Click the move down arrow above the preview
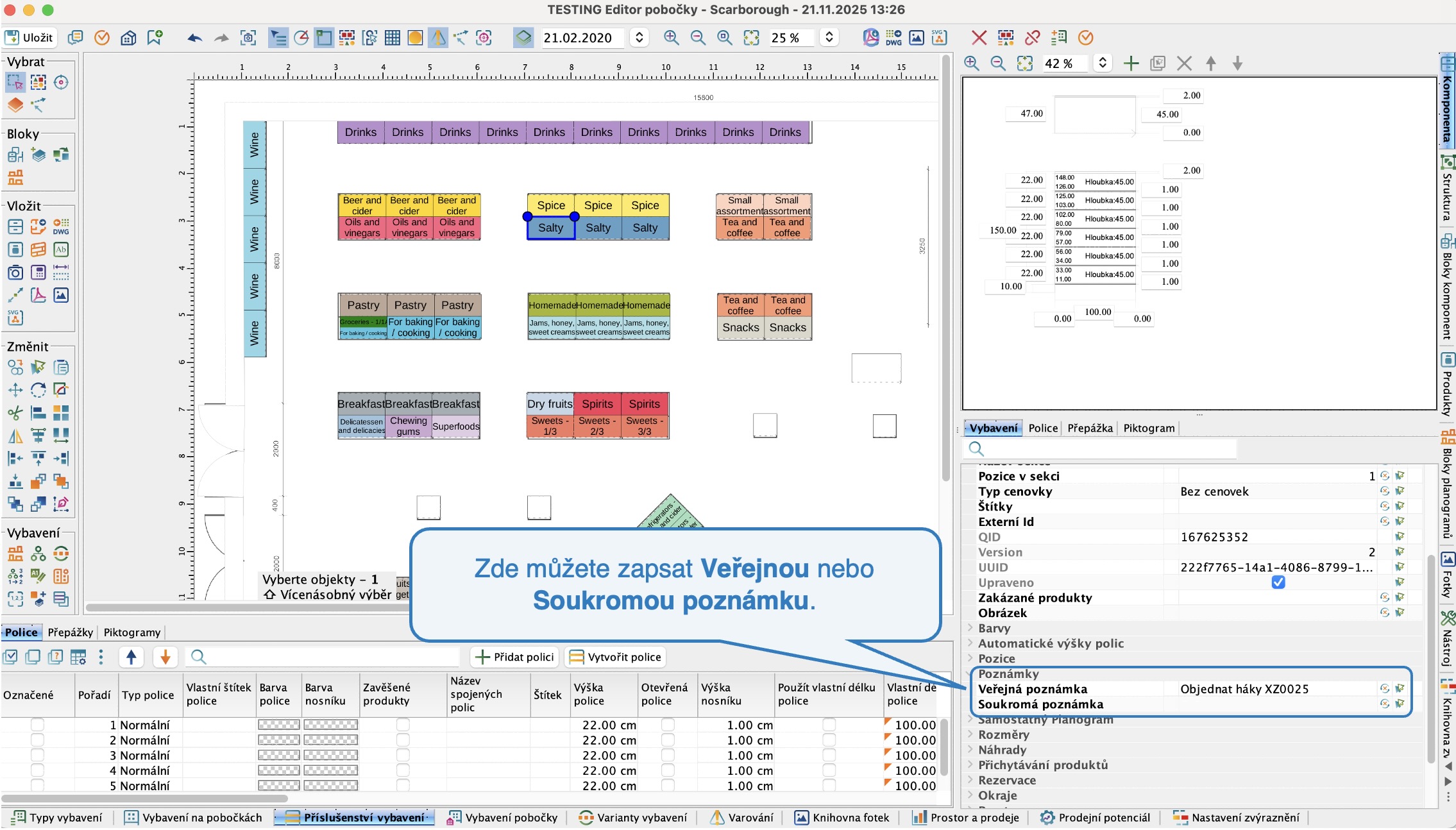The width and height of the screenshot is (1456, 830). (x=1238, y=64)
